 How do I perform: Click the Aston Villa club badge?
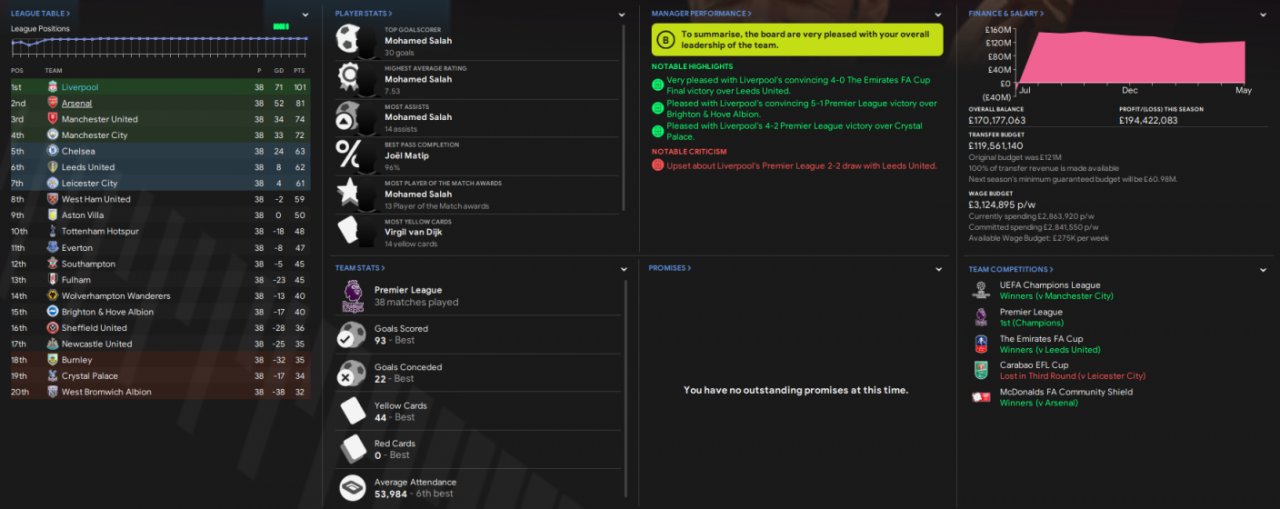tap(52, 215)
